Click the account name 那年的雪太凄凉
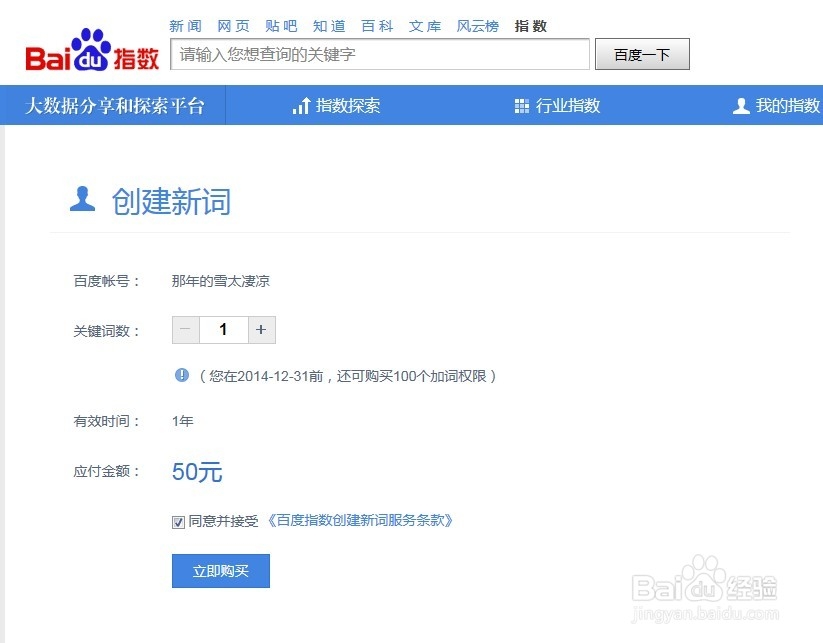This screenshot has height=643, width=823. point(220,281)
